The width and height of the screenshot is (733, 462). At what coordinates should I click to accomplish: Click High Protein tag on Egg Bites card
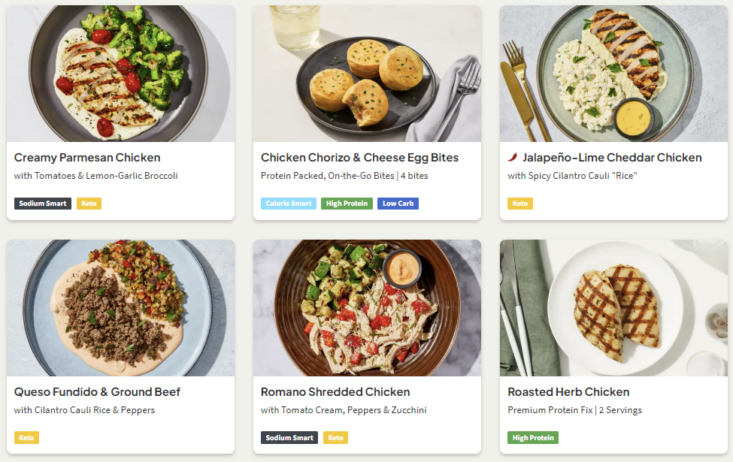(346, 203)
